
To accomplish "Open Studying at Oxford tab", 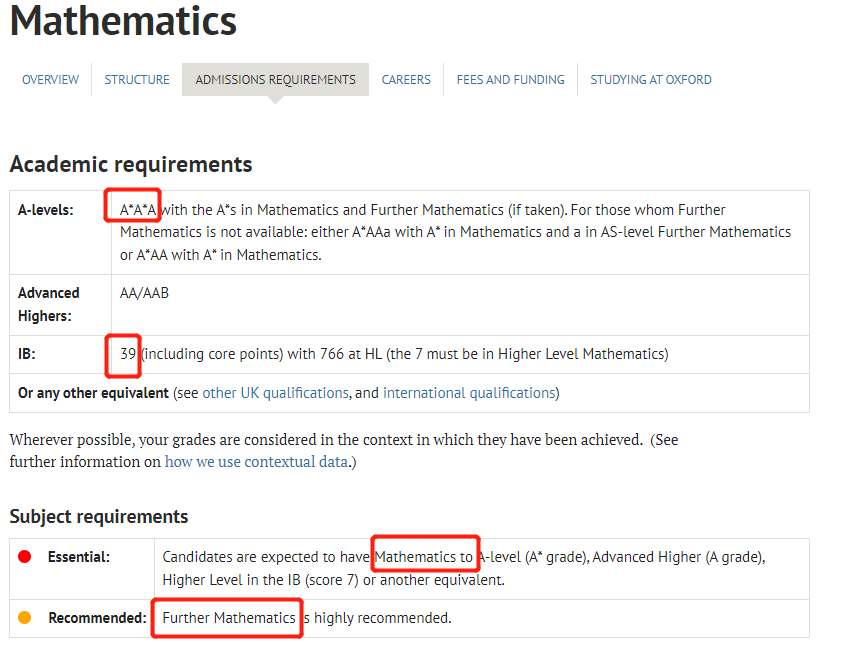I will pyautogui.click(x=651, y=79).
